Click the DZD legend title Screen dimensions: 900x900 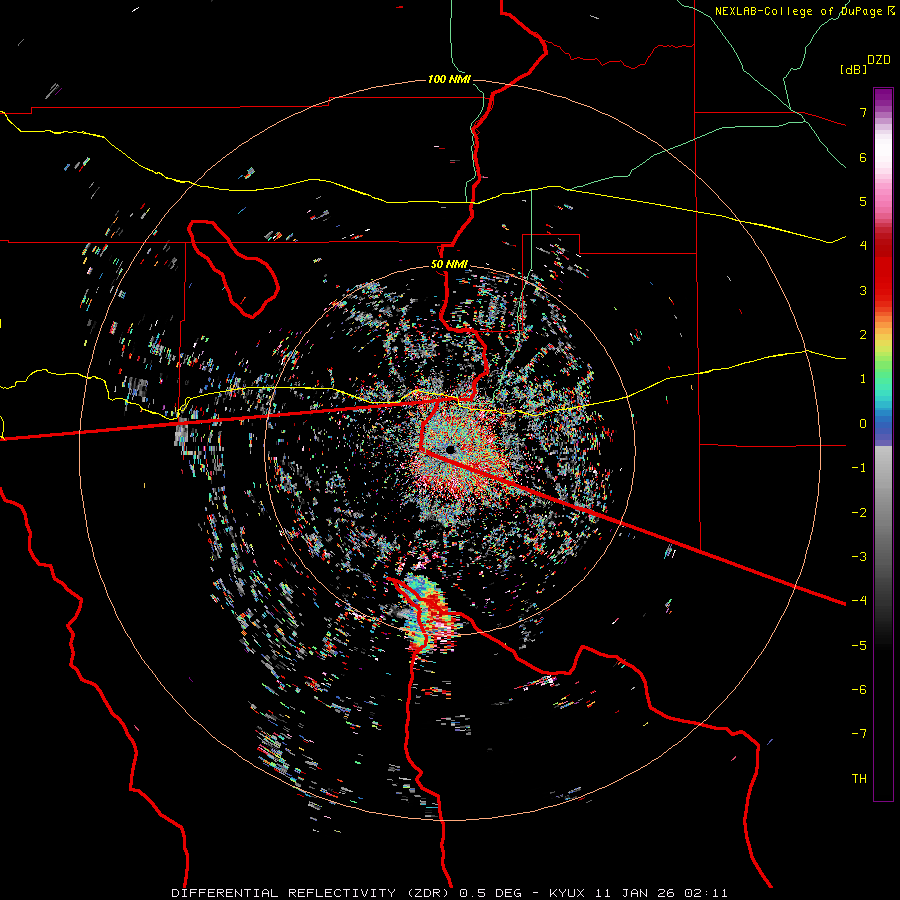pos(879,60)
